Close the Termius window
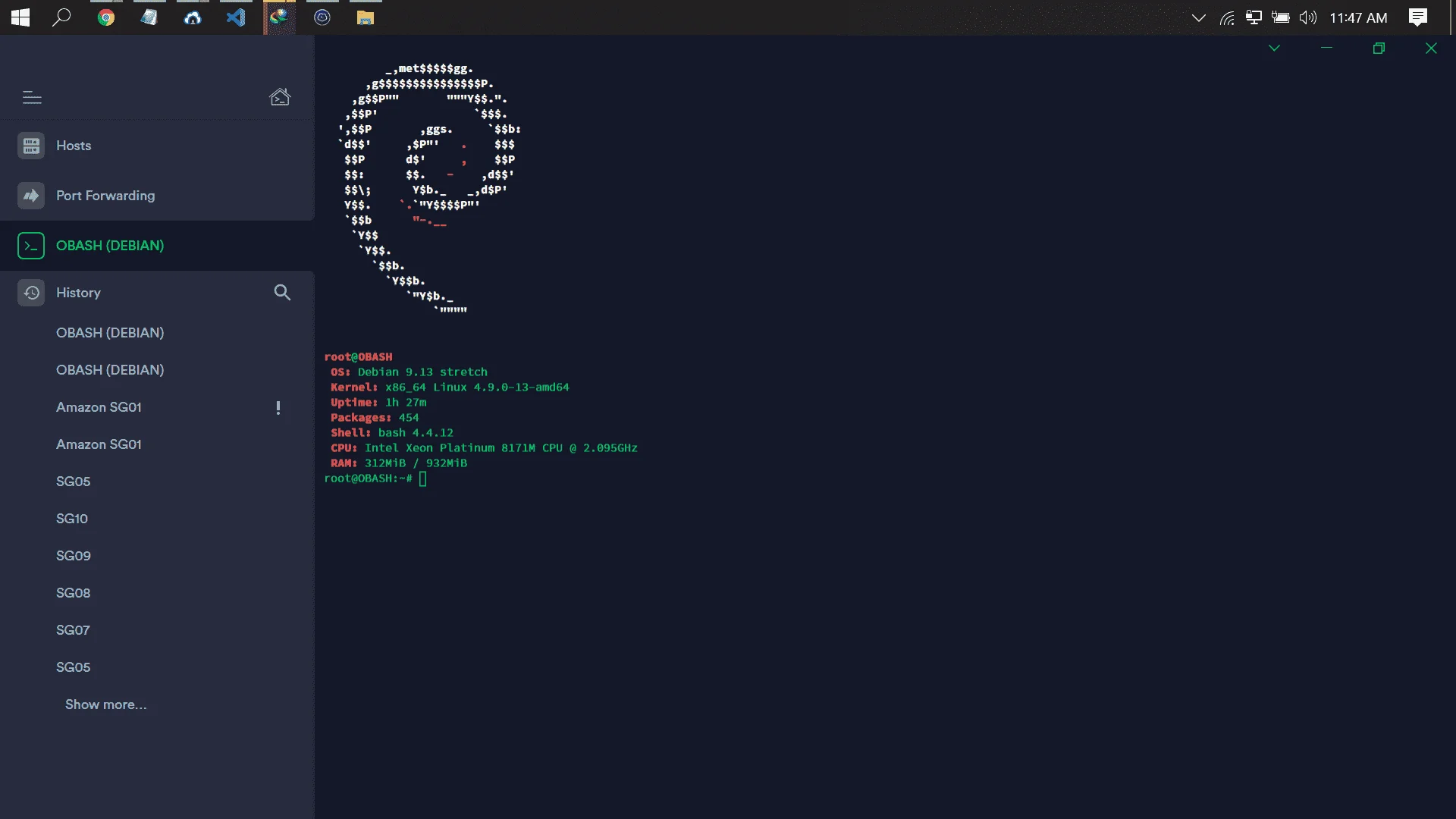Image resolution: width=1456 pixels, height=819 pixels. click(x=1431, y=48)
